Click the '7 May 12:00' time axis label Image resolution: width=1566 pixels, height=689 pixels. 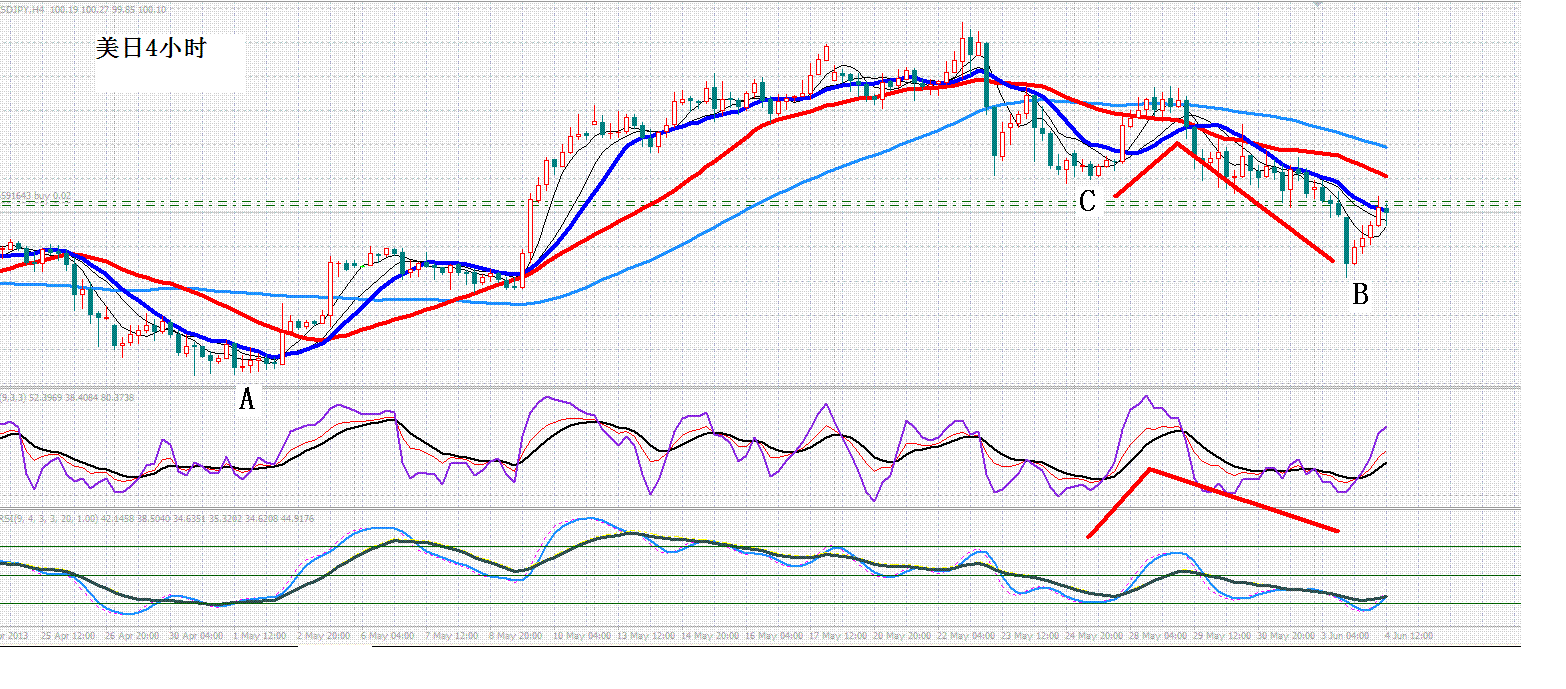(452, 636)
